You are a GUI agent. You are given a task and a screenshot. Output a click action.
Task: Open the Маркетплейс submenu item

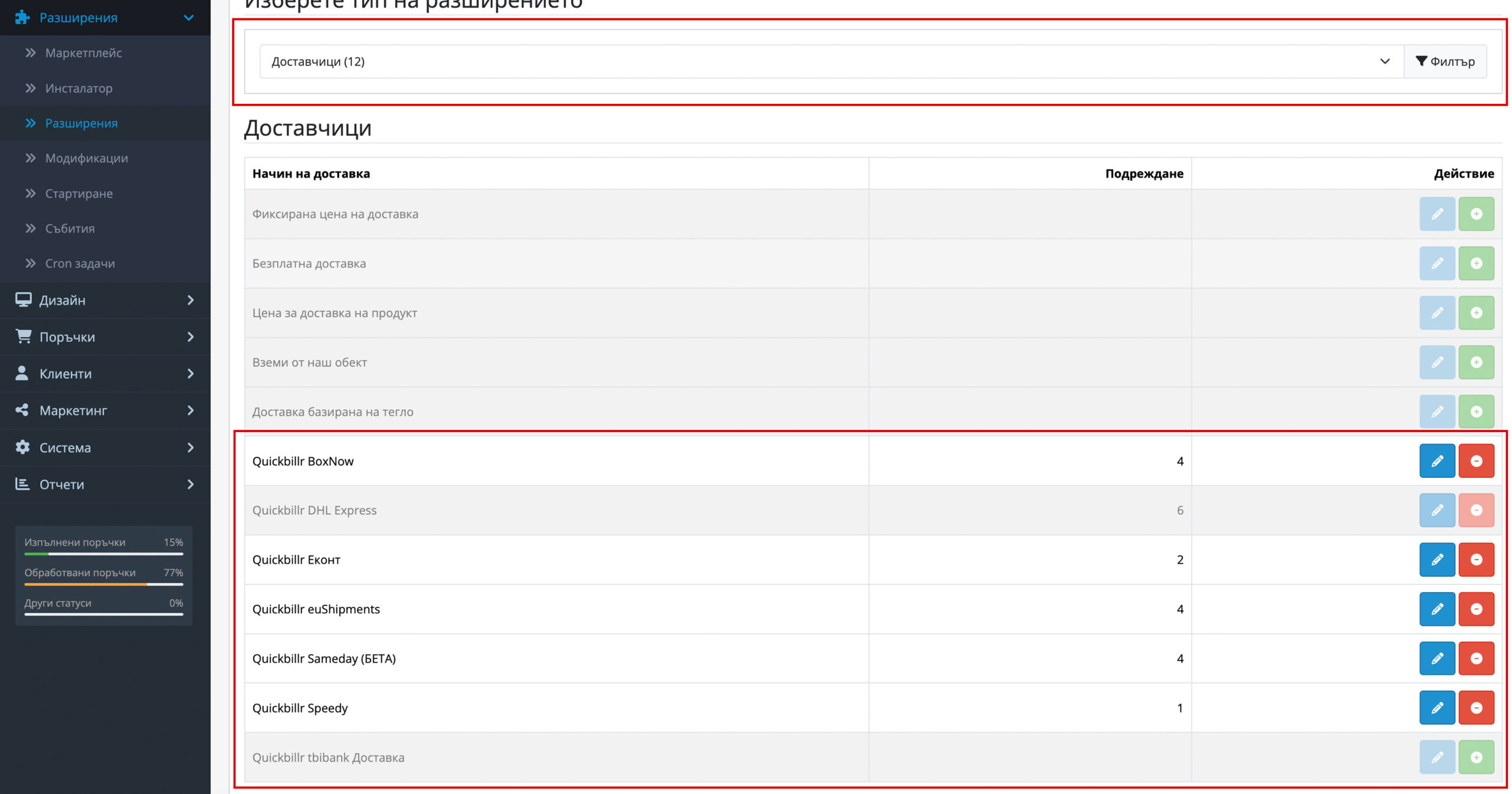(83, 53)
